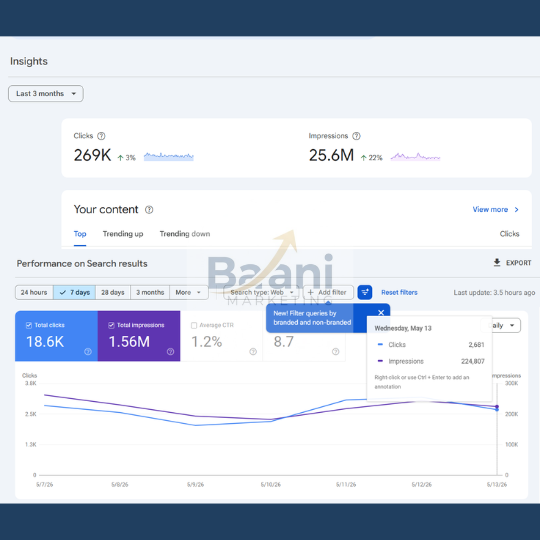
Task: Click the Impressions sparkline chart
Action: coord(415,157)
